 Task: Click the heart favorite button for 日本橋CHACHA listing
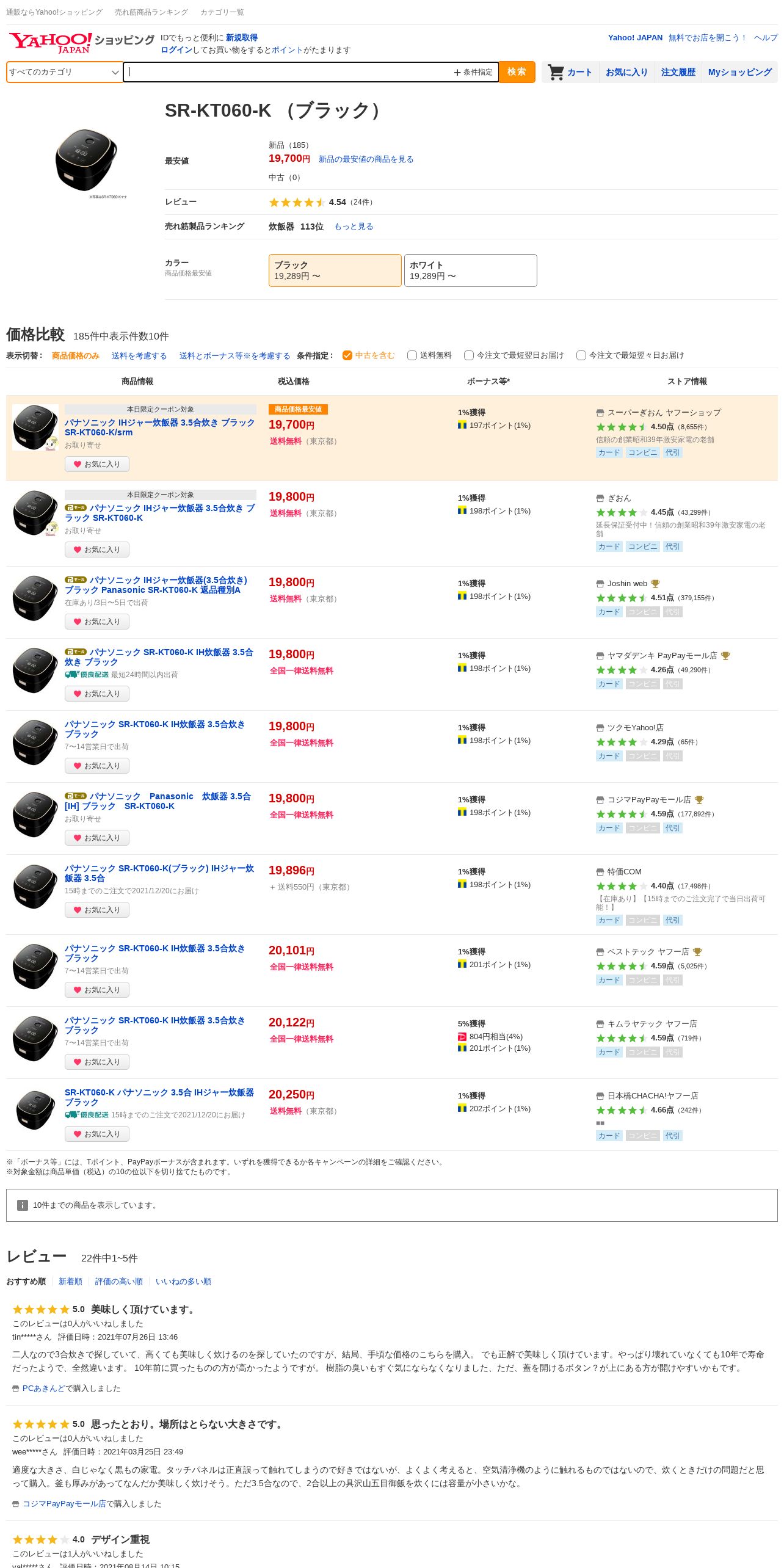pyautogui.click(x=97, y=1134)
